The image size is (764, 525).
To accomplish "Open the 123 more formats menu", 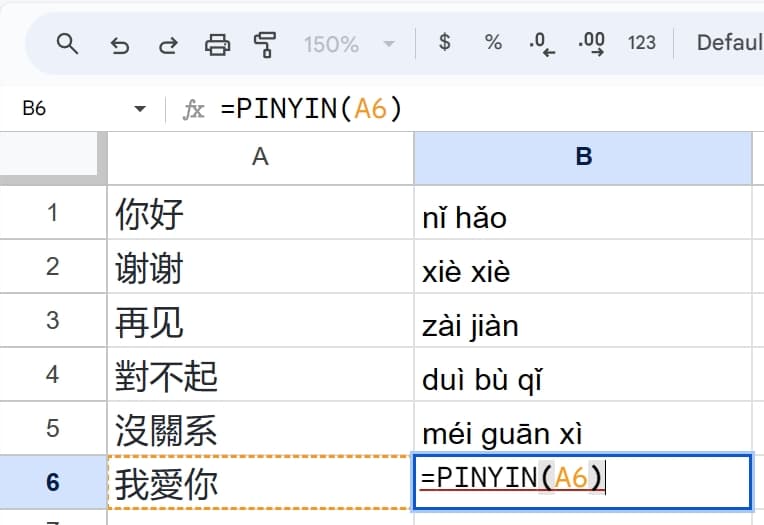I will [641, 42].
